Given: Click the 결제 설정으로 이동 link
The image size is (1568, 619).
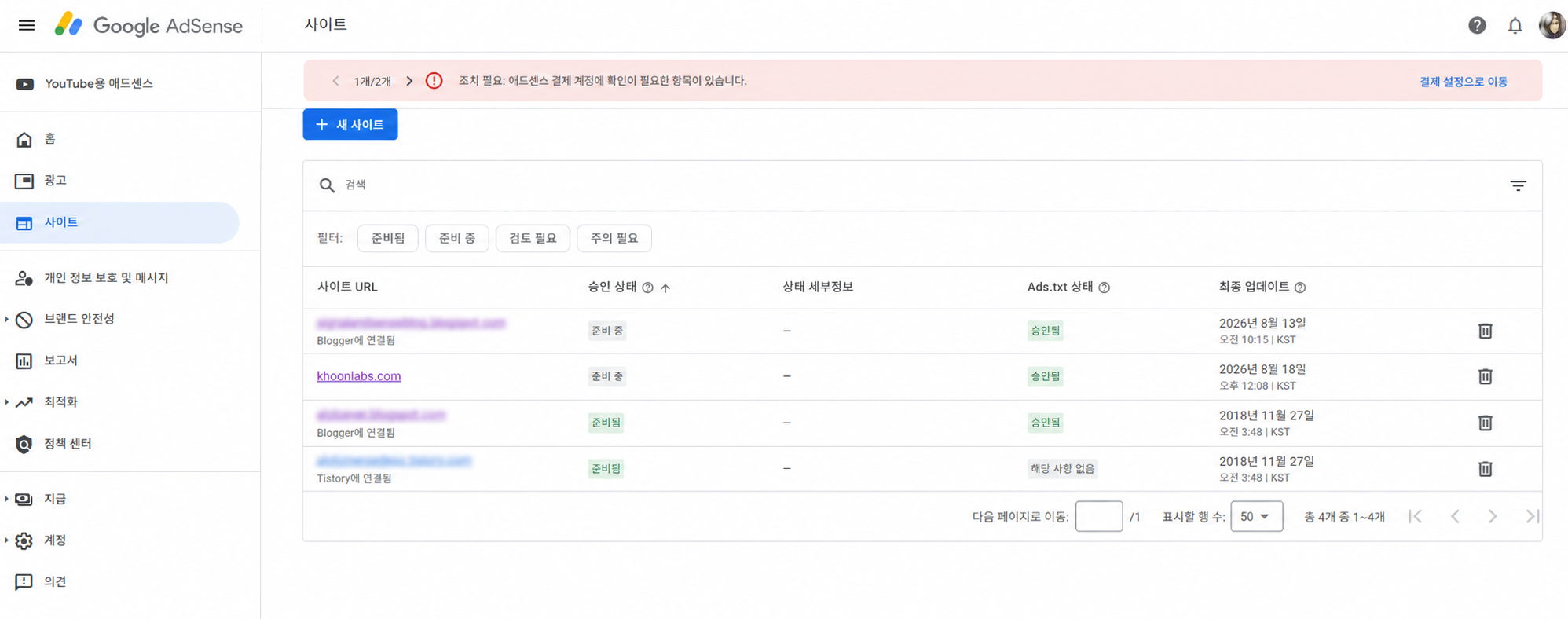Looking at the screenshot, I should click(x=1463, y=82).
